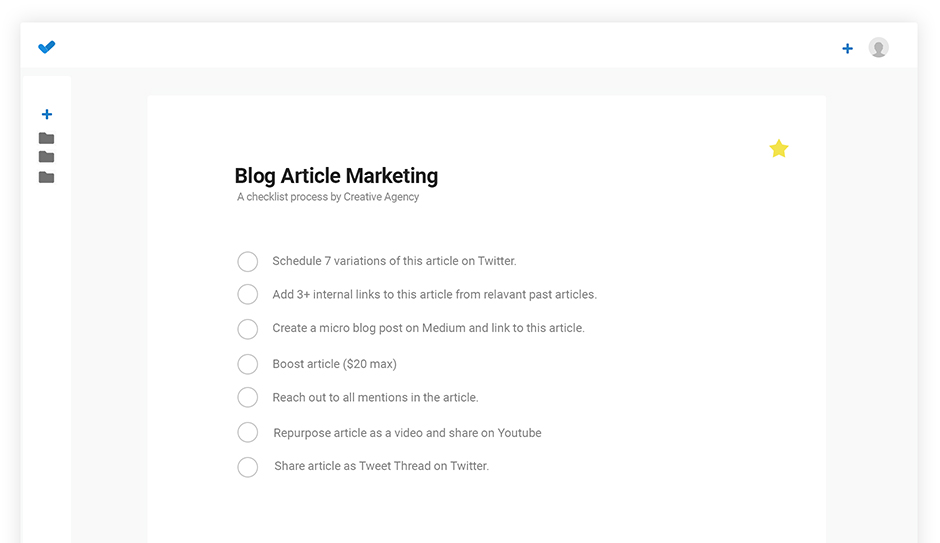This screenshot has height=543, width=940.
Task: Click the Repurpose article as a video text
Action: coord(407,433)
